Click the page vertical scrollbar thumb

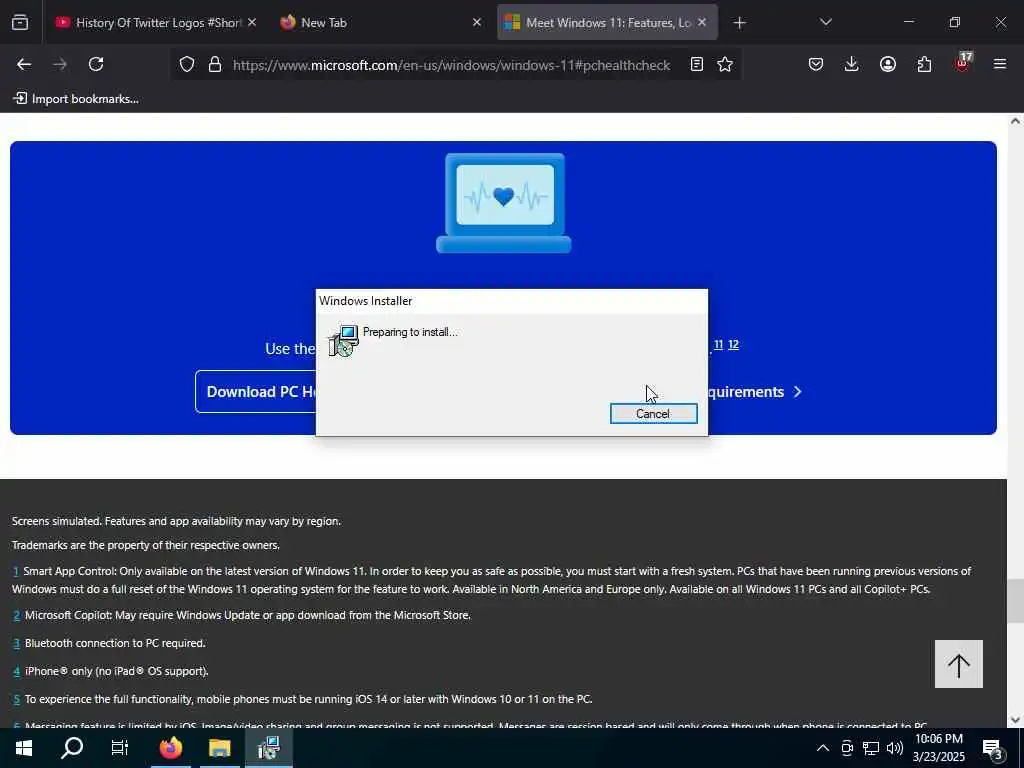pos(1015,601)
